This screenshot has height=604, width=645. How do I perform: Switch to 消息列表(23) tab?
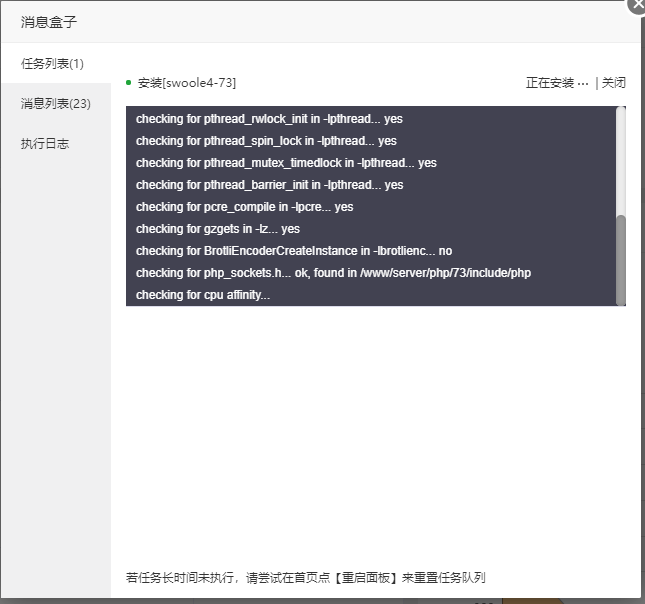click(56, 104)
